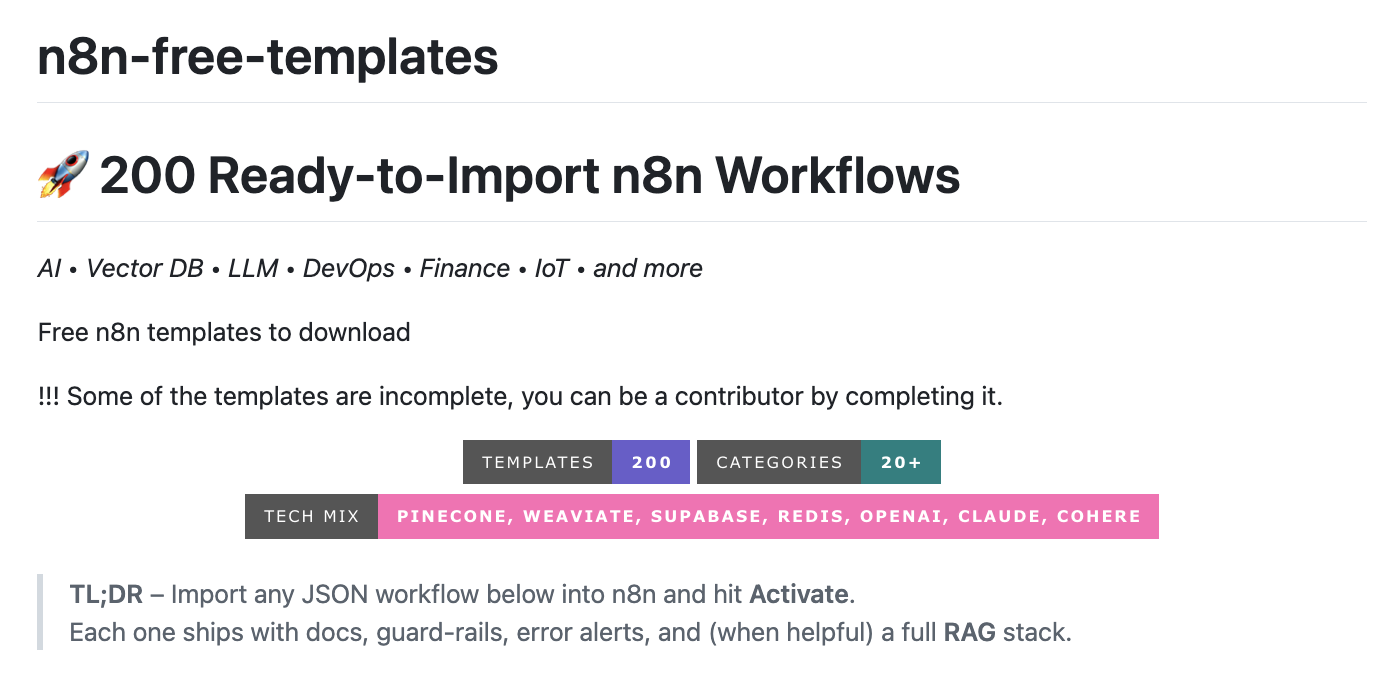Image resolution: width=1400 pixels, height=674 pixels.
Task: Click the gray TECH MIX badge label
Action: (311, 516)
